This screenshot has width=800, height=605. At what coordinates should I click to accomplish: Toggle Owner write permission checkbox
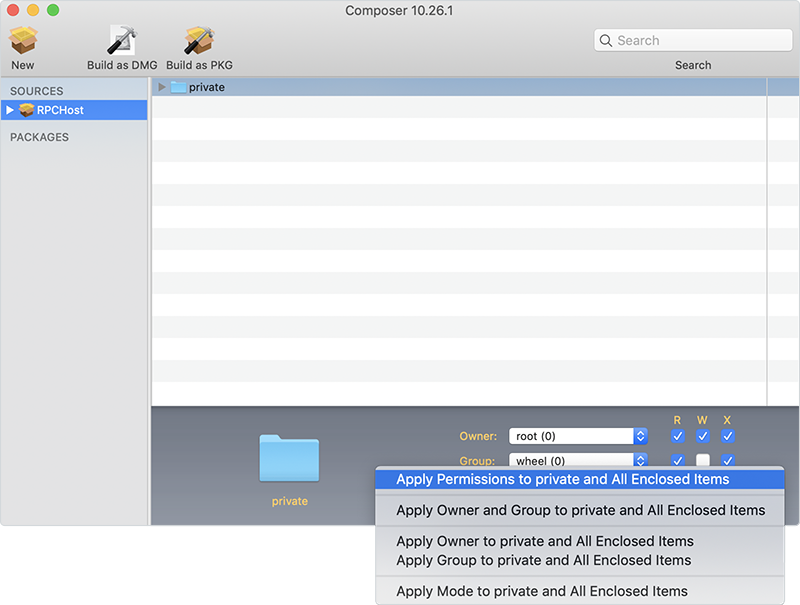tap(703, 436)
